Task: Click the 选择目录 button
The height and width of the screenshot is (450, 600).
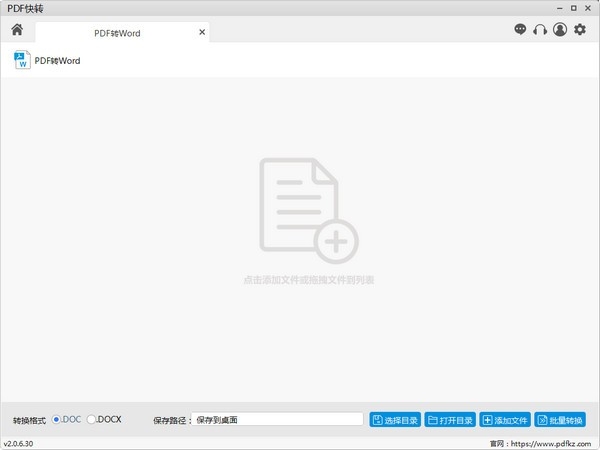Action: click(x=395, y=420)
